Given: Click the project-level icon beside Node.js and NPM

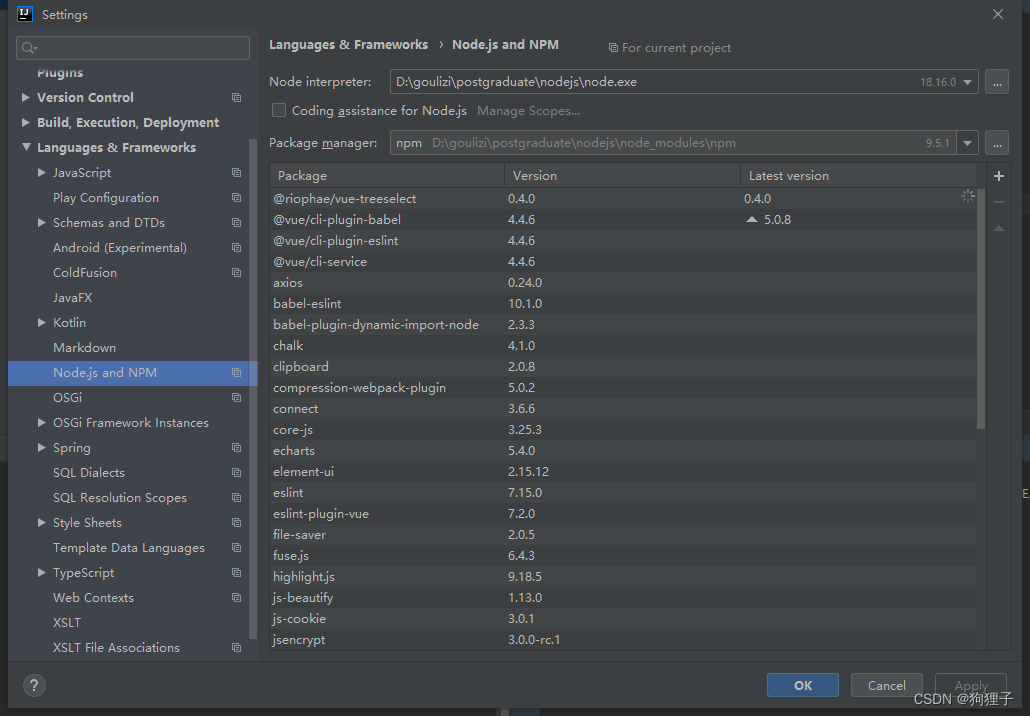Looking at the screenshot, I should point(236,372).
